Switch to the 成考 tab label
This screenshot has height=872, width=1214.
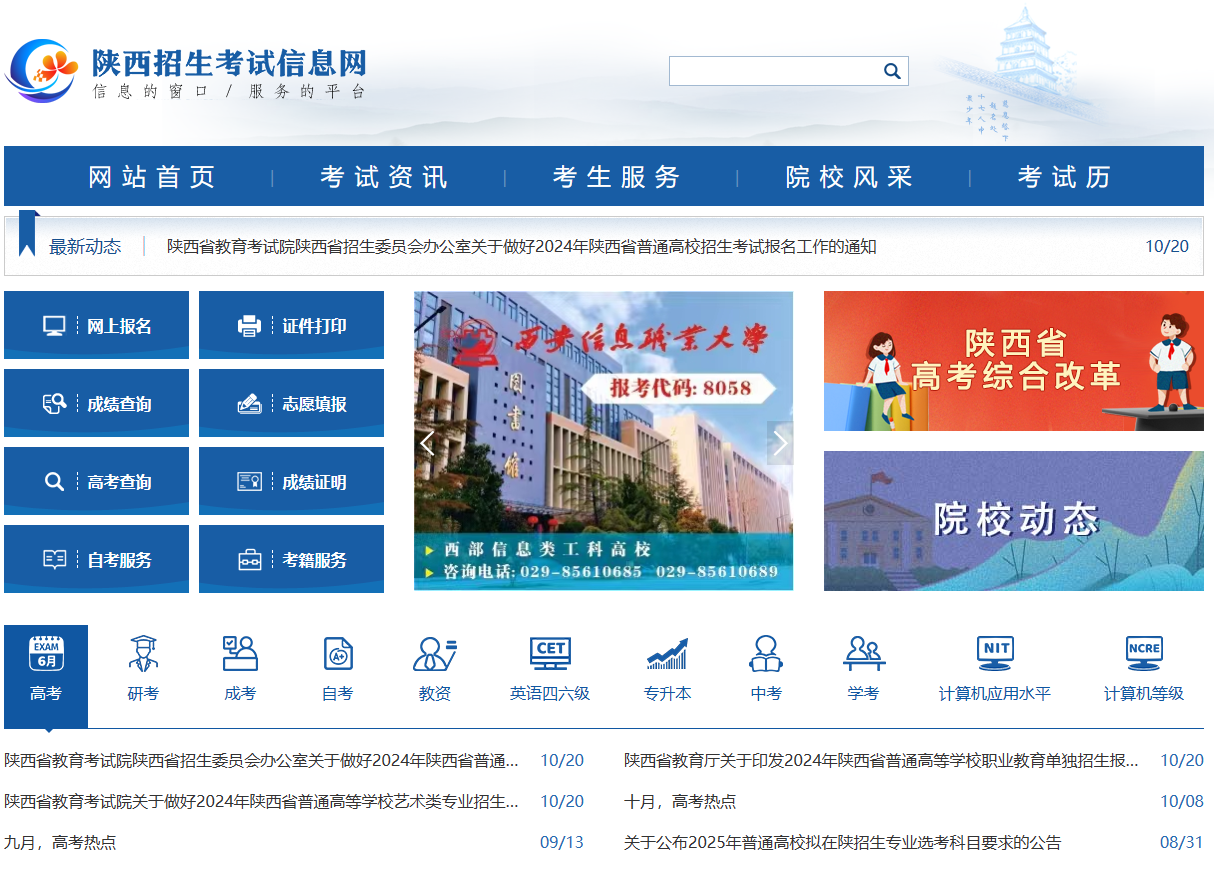(x=240, y=693)
